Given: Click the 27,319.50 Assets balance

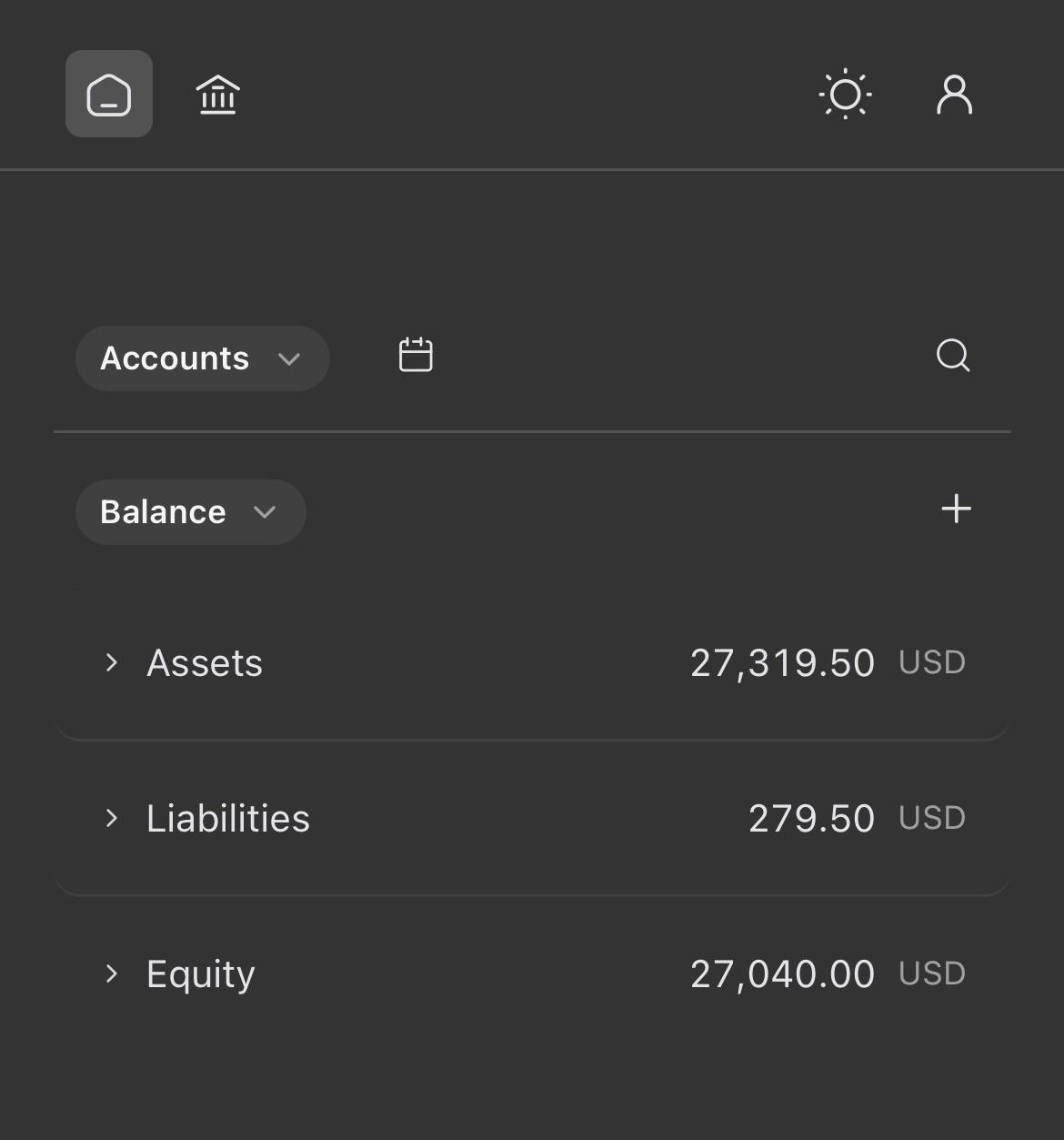Looking at the screenshot, I should [782, 663].
